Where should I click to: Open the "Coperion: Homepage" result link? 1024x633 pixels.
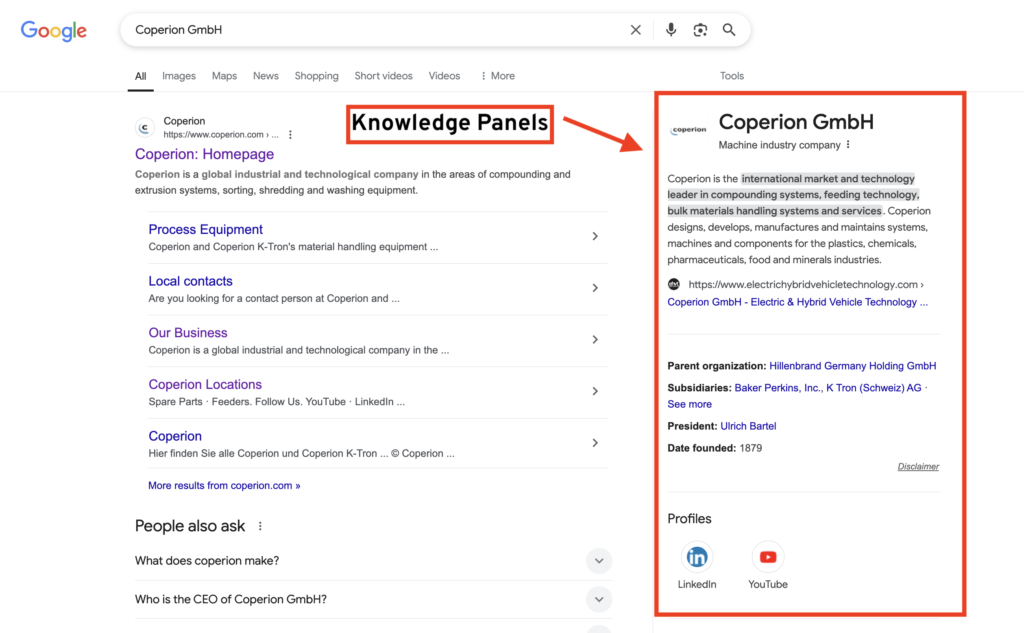click(x=204, y=154)
